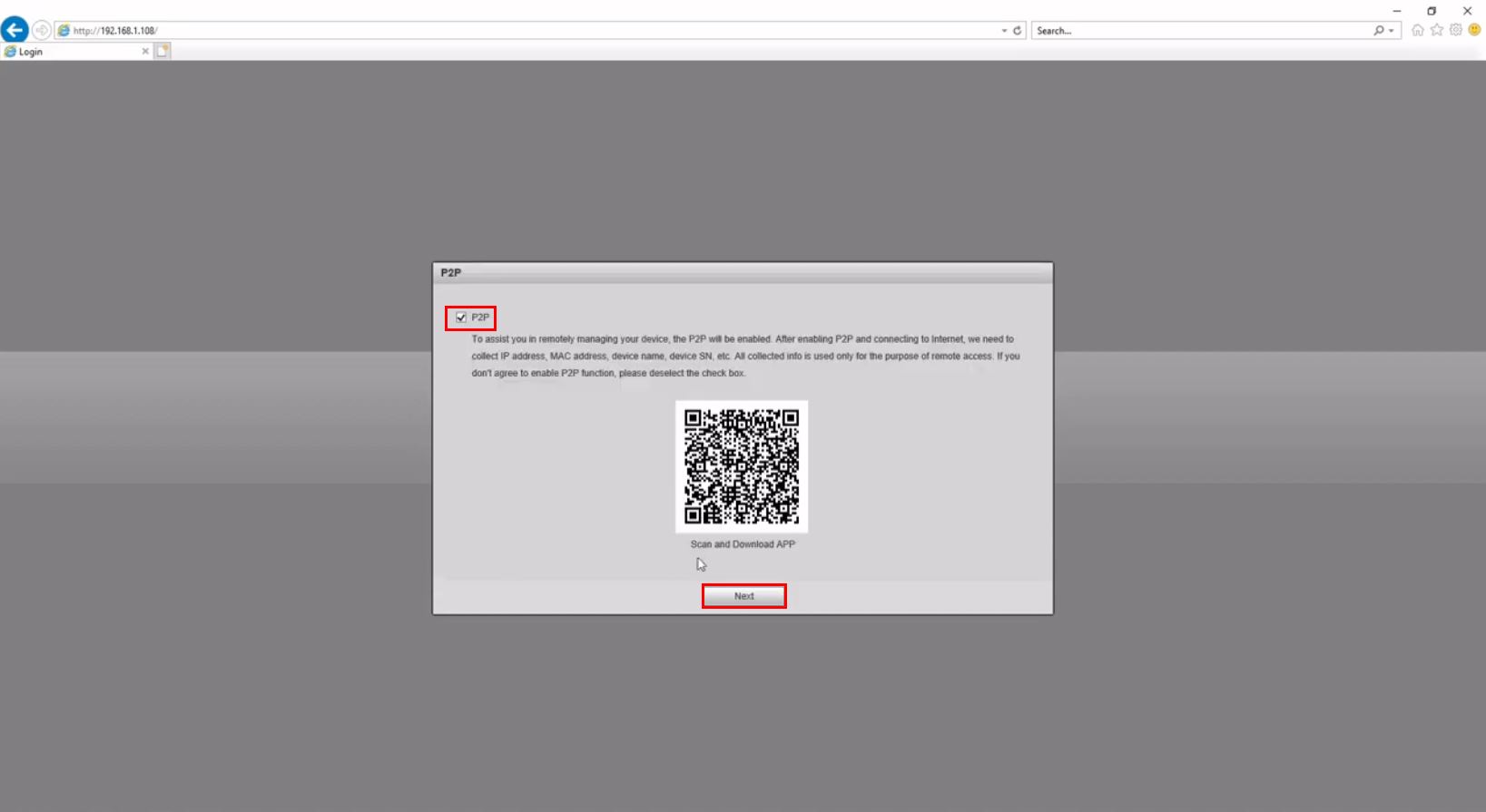Open the browser Home icon

point(1418,30)
